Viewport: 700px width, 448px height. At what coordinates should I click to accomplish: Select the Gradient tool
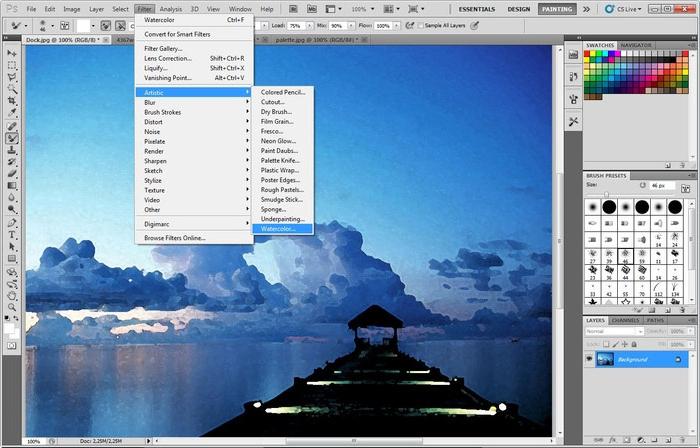(12, 186)
